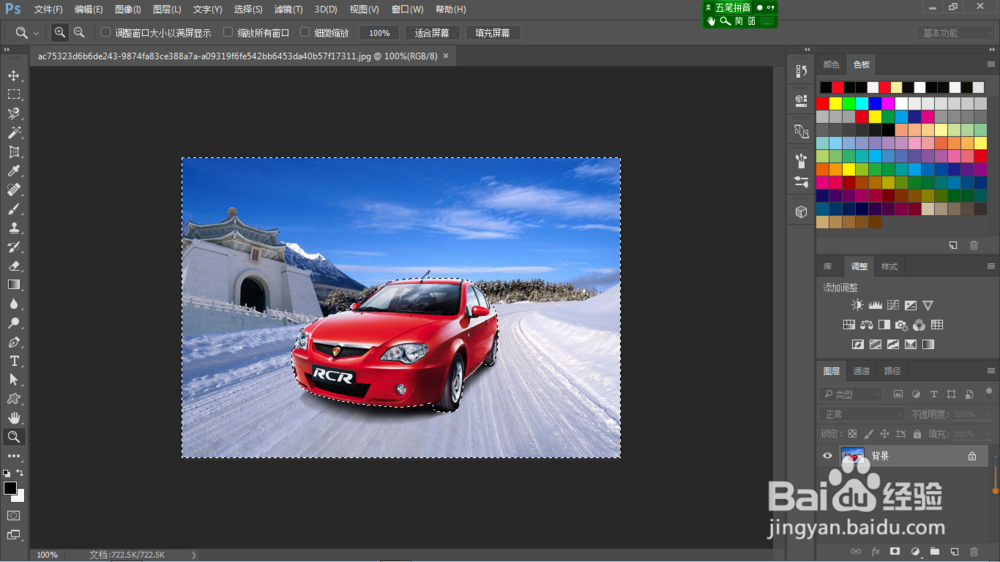This screenshot has width=1000, height=562.
Task: Open the Layers panel menu
Action: coord(990,371)
